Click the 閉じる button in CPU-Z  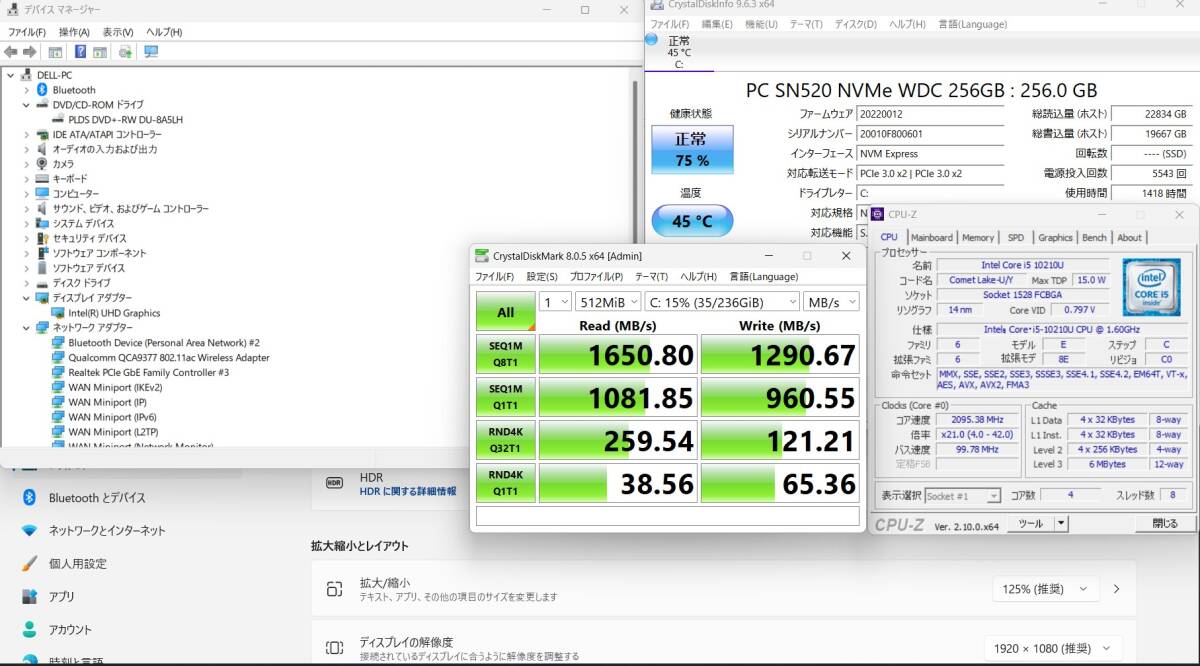1165,523
